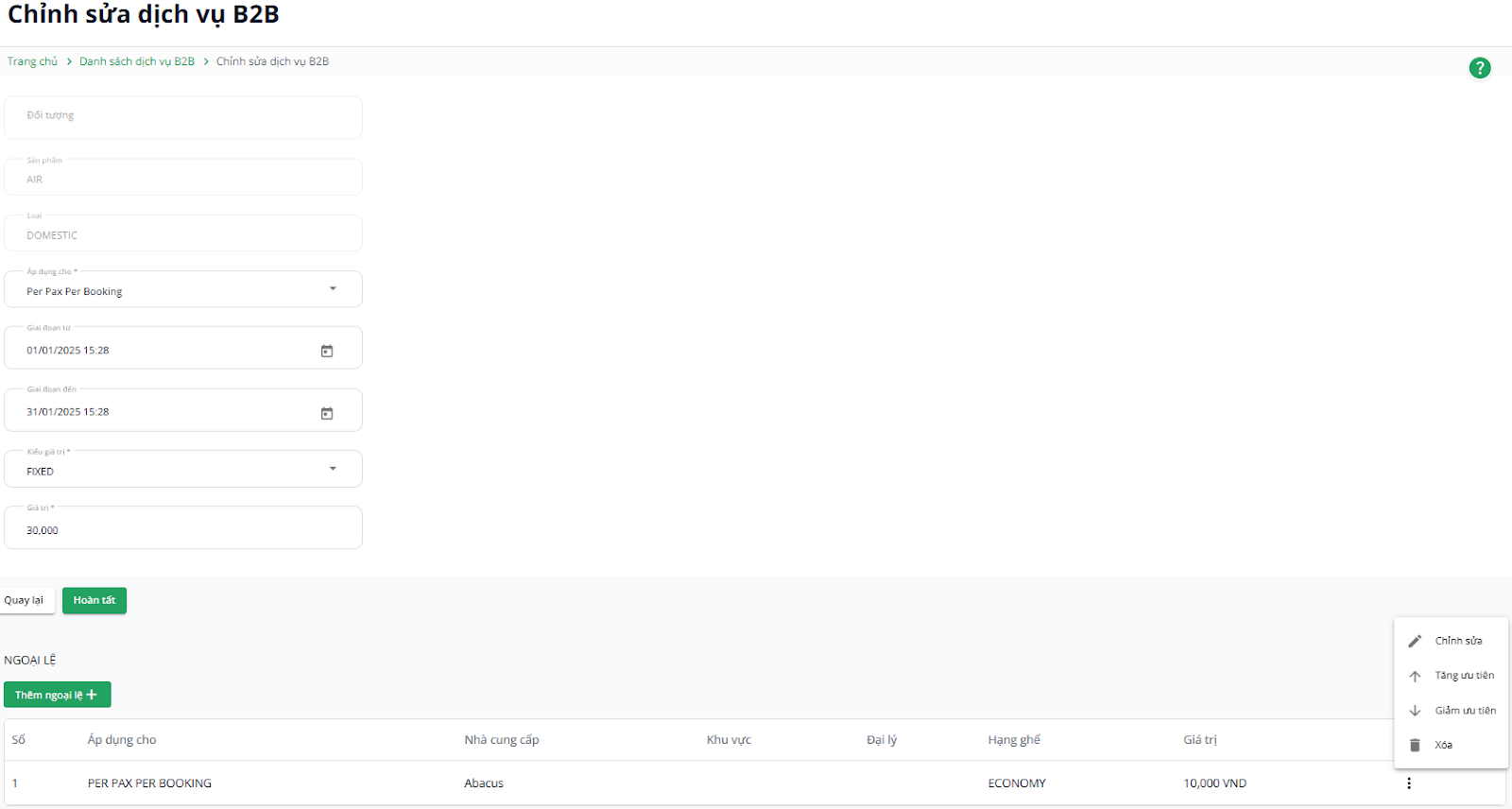The height and width of the screenshot is (809, 1512).
Task: Choose Giảm ưu tiên menu option
Action: [x=1465, y=711]
